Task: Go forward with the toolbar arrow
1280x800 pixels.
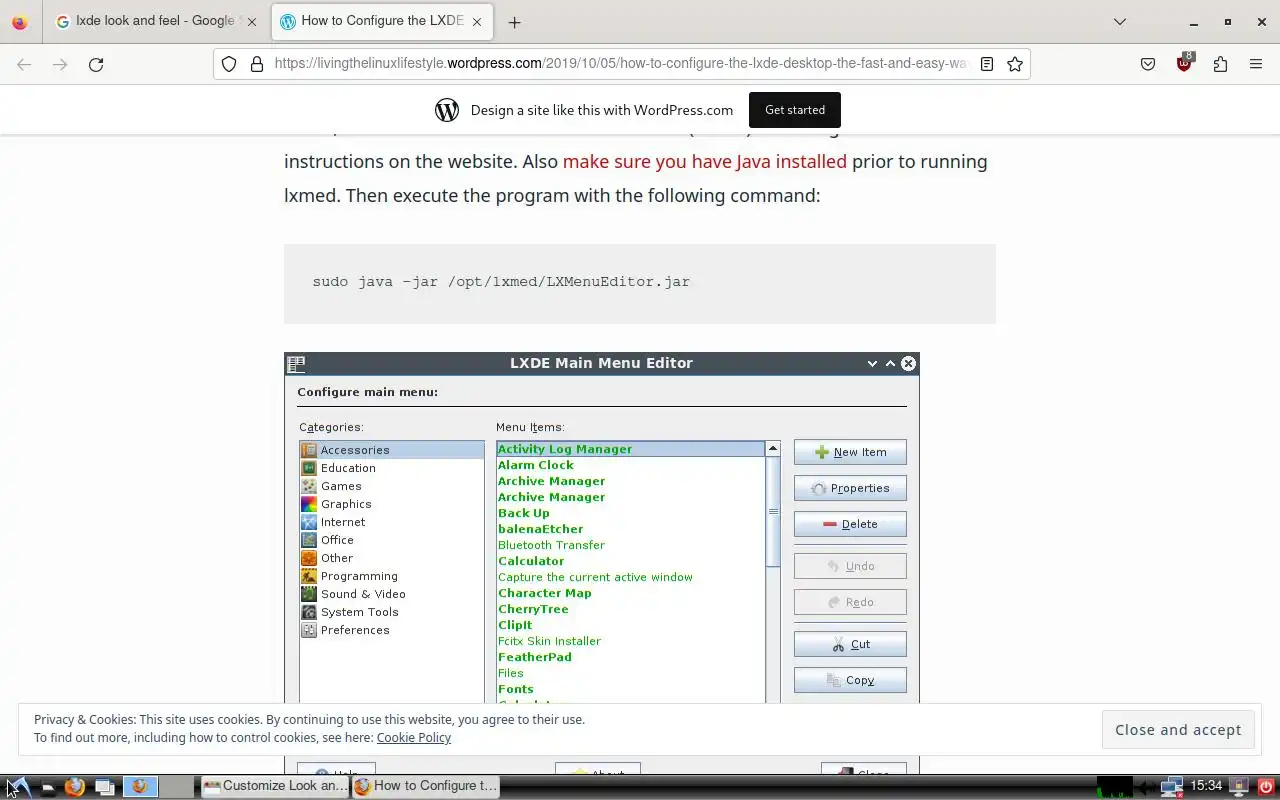Action: (x=60, y=64)
